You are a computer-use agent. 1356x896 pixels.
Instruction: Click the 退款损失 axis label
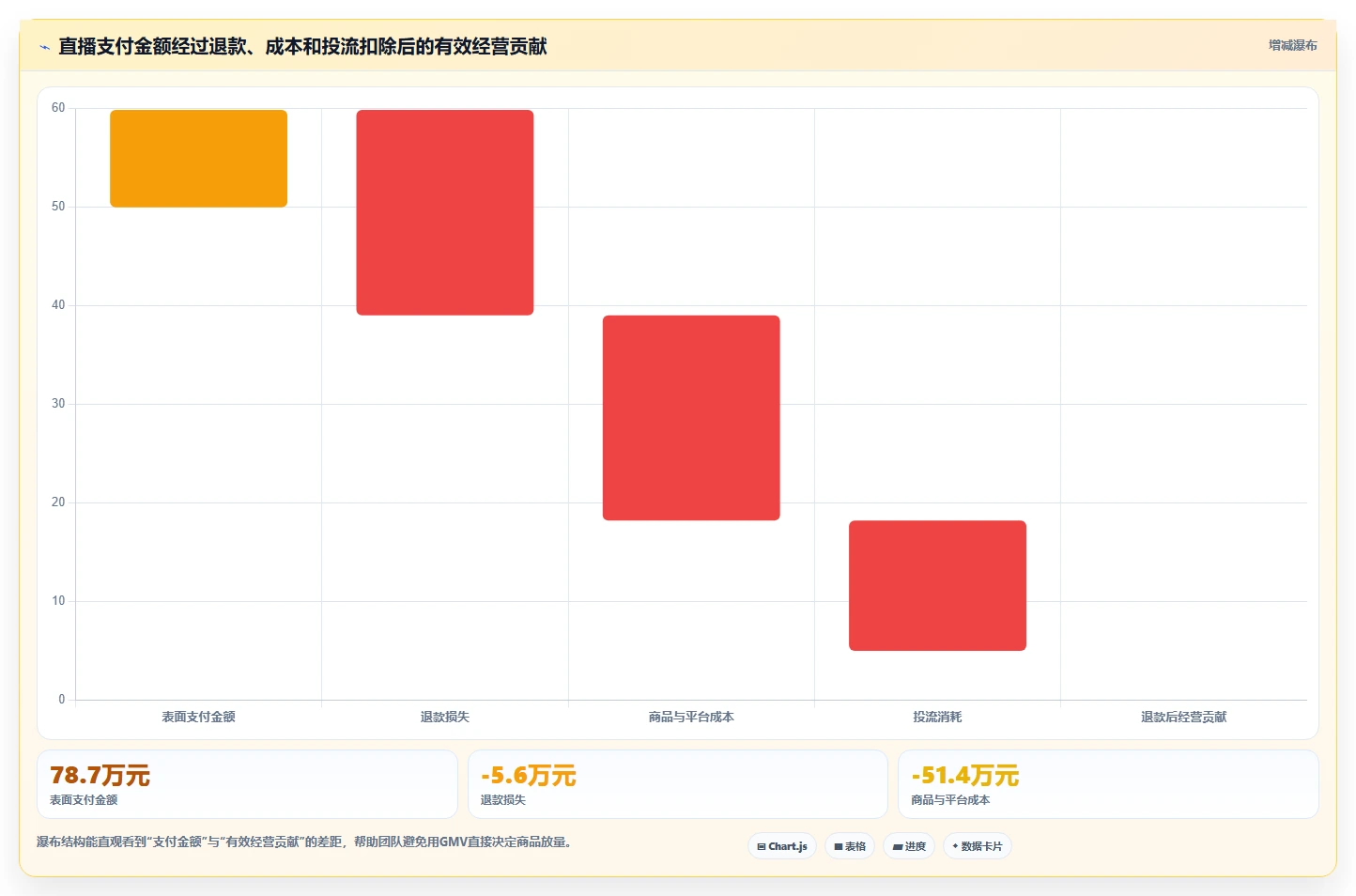pos(445,717)
